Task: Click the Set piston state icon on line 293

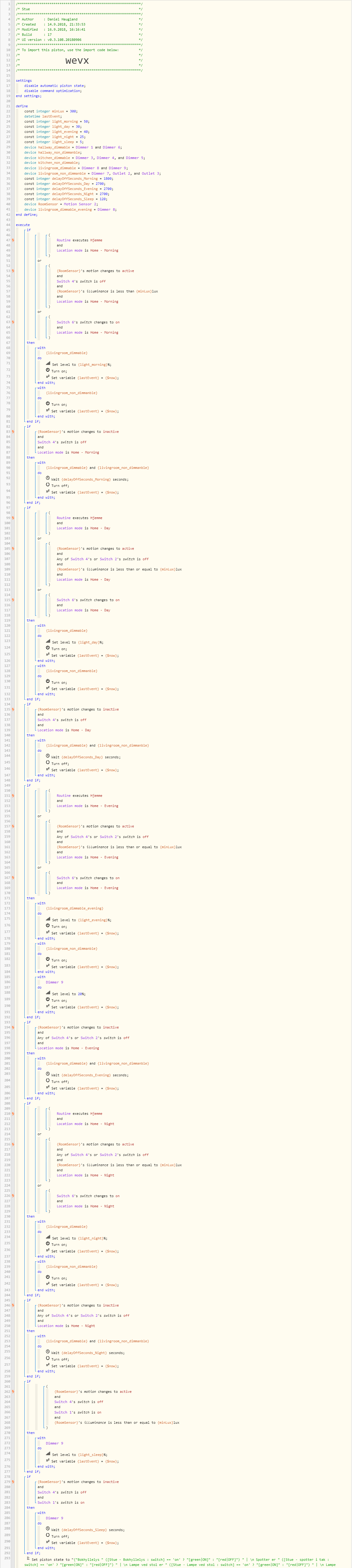Action: (x=28, y=1558)
